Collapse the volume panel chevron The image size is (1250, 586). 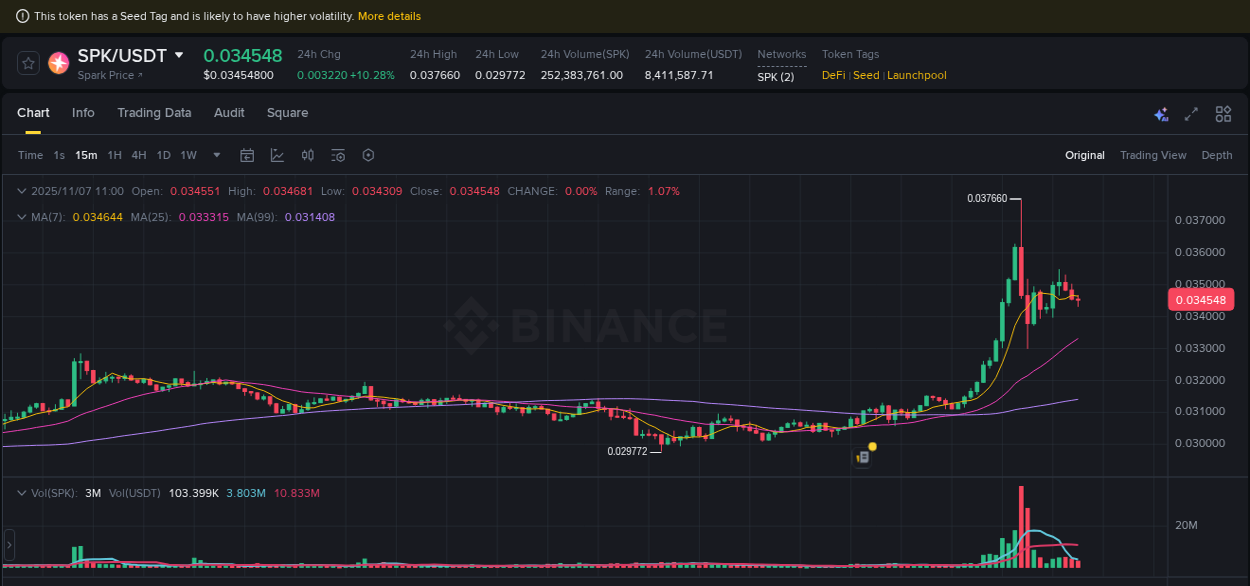click(x=20, y=492)
